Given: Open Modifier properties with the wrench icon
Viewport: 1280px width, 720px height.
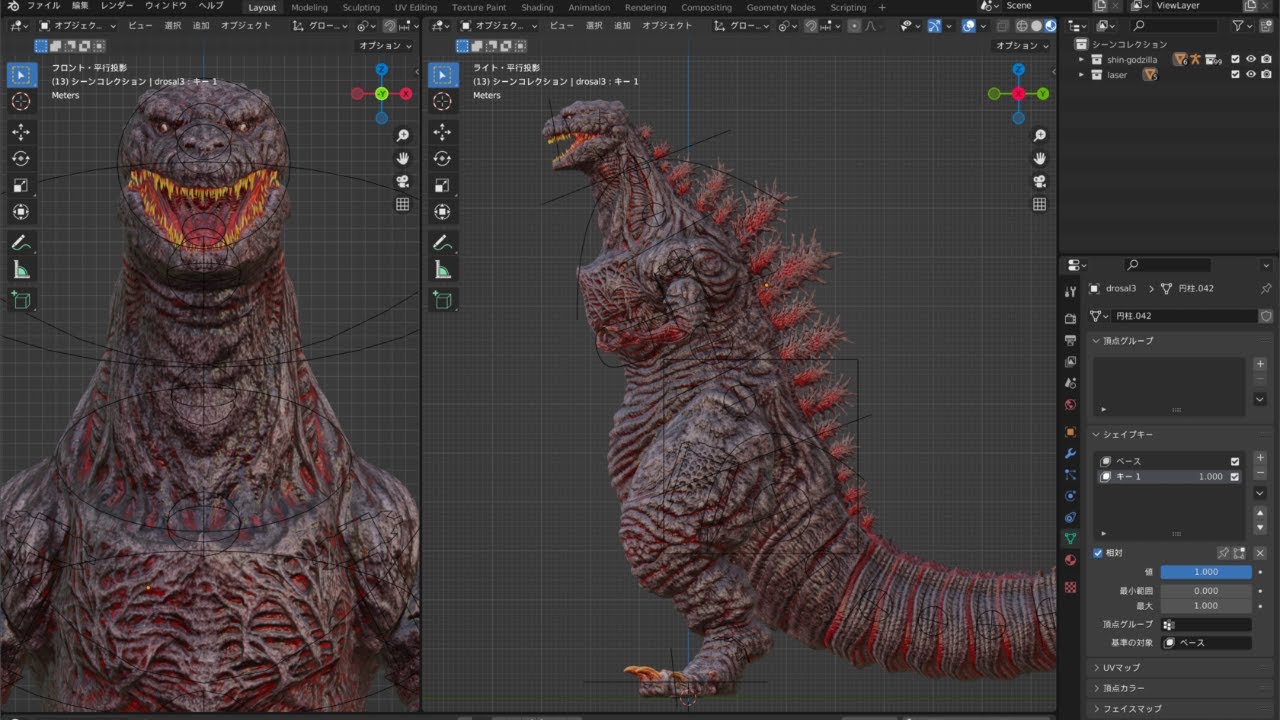Looking at the screenshot, I should [1070, 453].
